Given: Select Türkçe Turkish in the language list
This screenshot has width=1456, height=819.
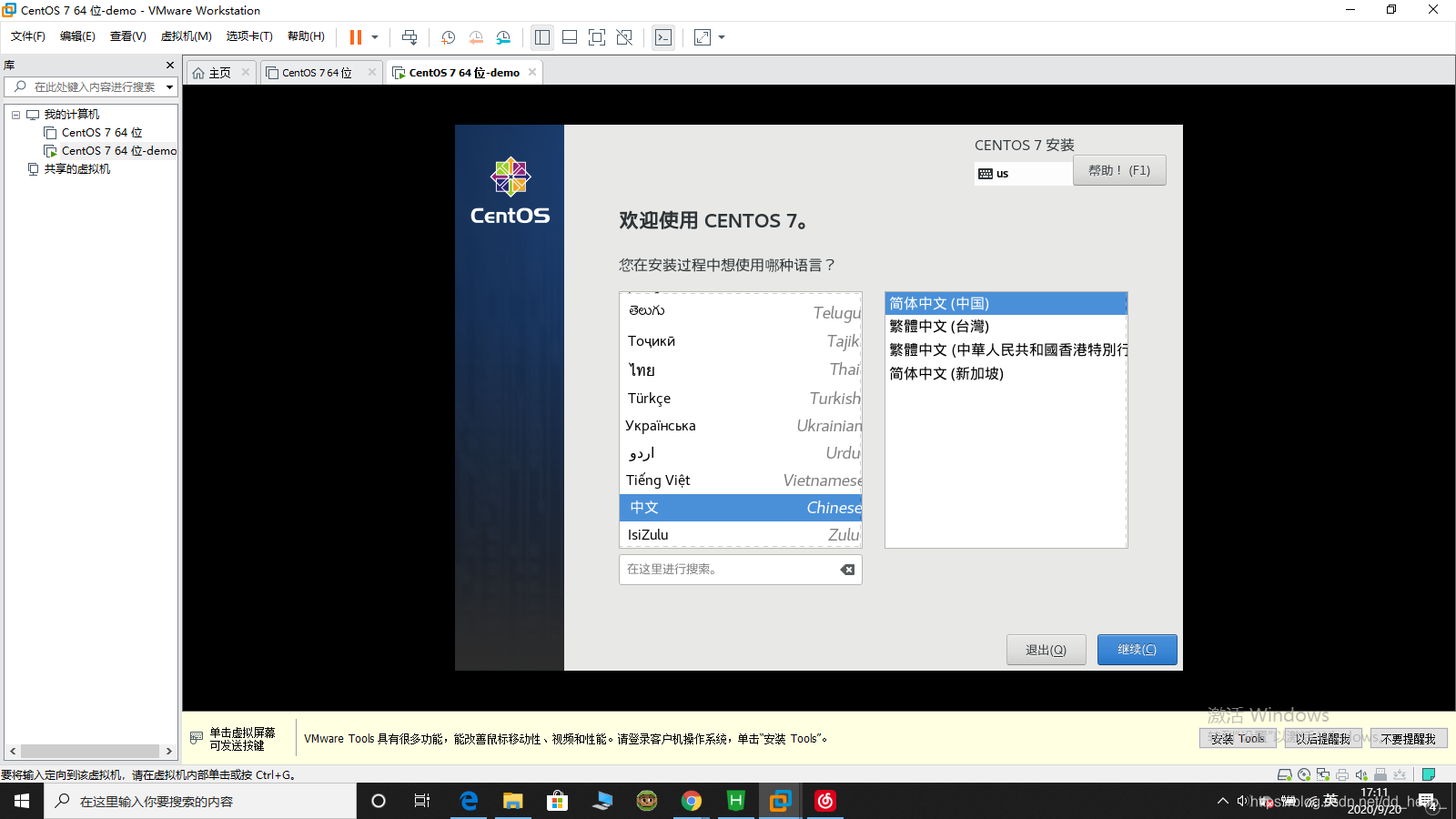Looking at the screenshot, I should 741,399.
